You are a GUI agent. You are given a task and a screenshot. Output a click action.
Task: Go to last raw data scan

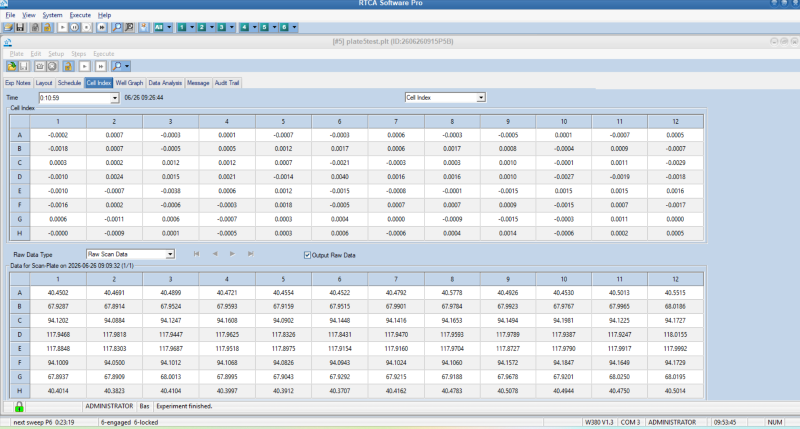point(251,254)
